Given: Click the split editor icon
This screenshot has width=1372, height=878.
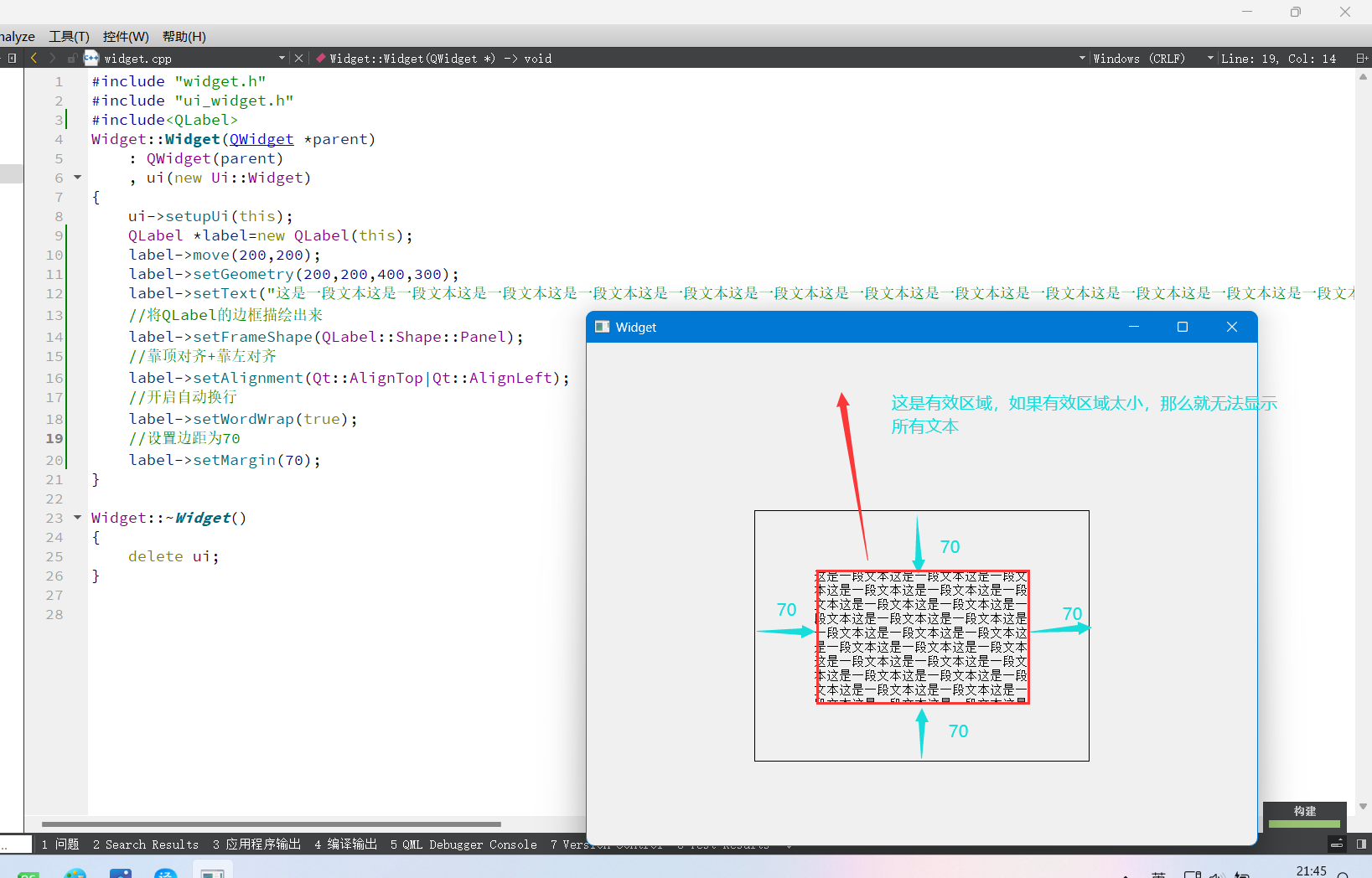Looking at the screenshot, I should click(1362, 58).
